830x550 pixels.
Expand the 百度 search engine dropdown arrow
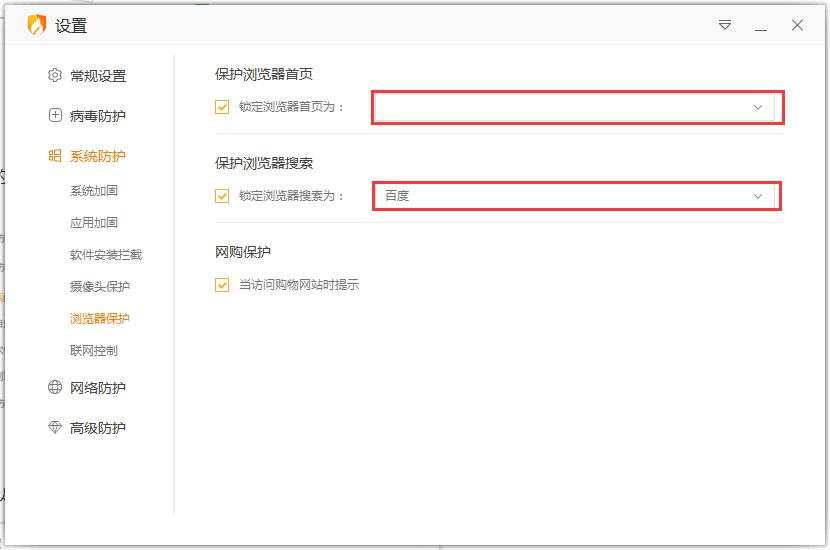pyautogui.click(x=757, y=196)
